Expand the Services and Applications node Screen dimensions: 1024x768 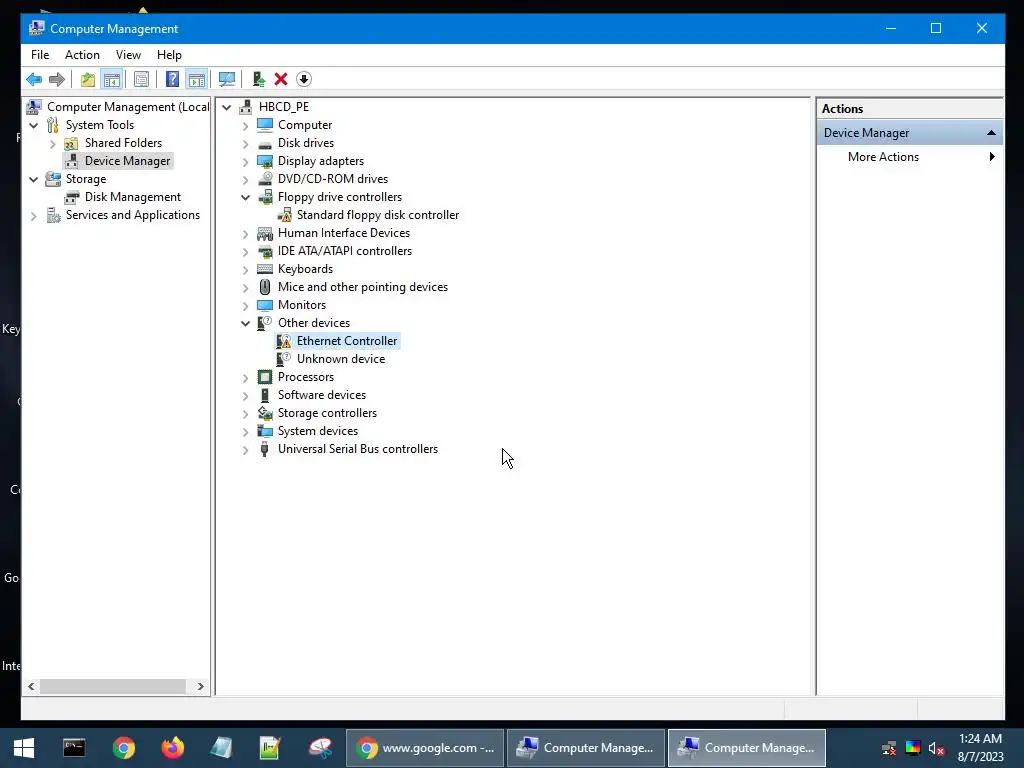coord(33,216)
